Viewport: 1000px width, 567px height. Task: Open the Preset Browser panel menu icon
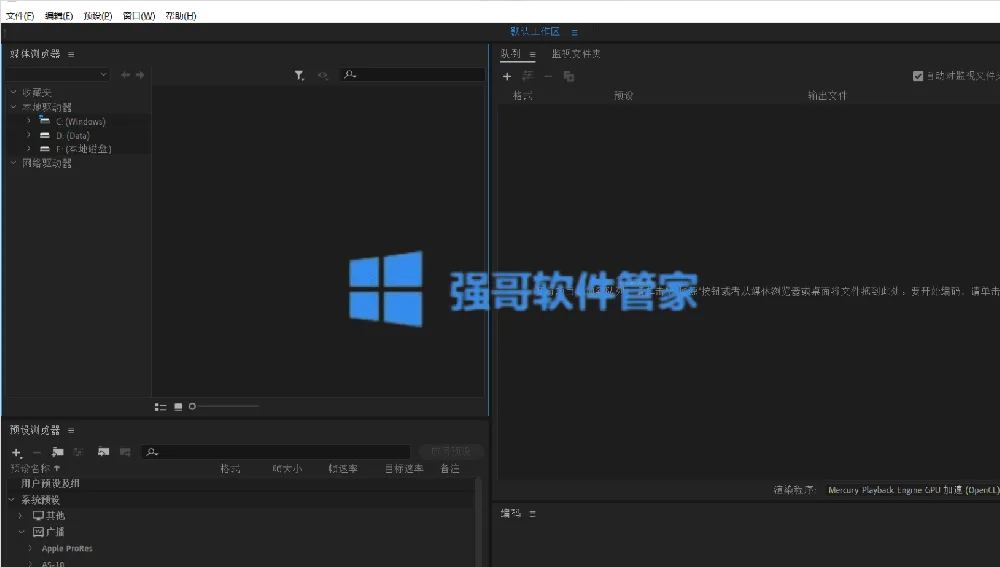[71, 431]
